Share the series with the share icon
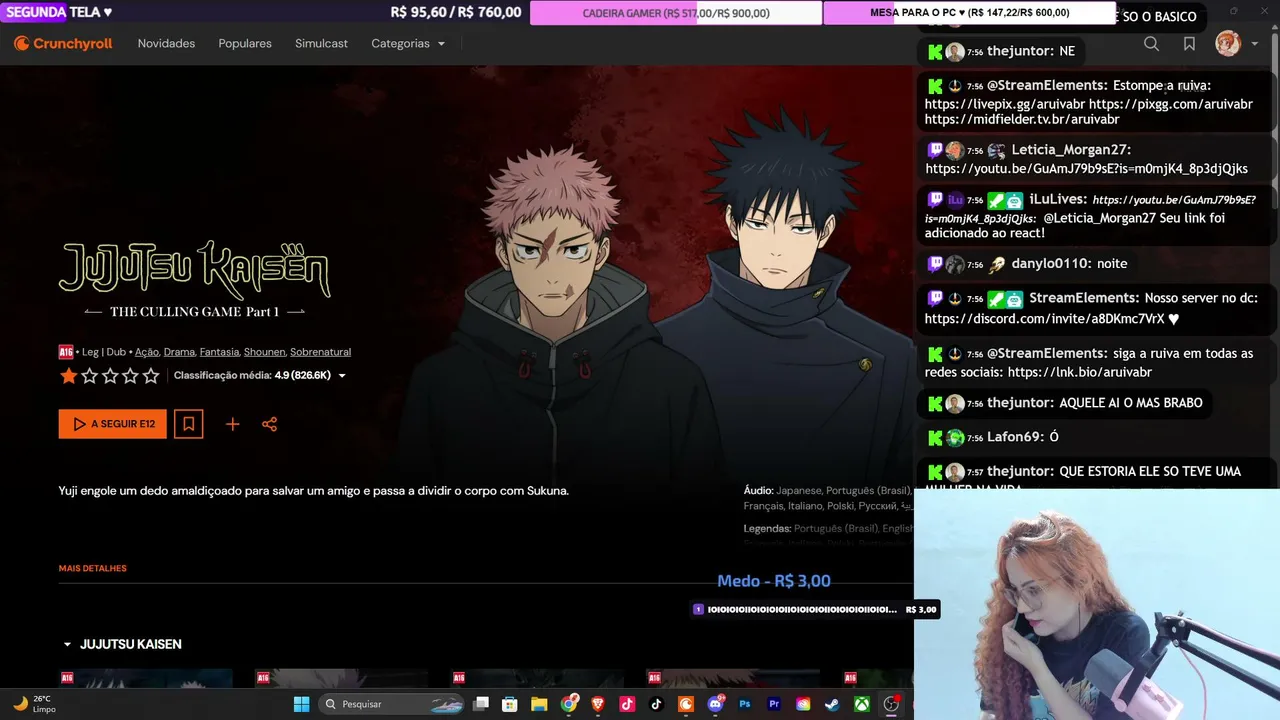 (269, 424)
